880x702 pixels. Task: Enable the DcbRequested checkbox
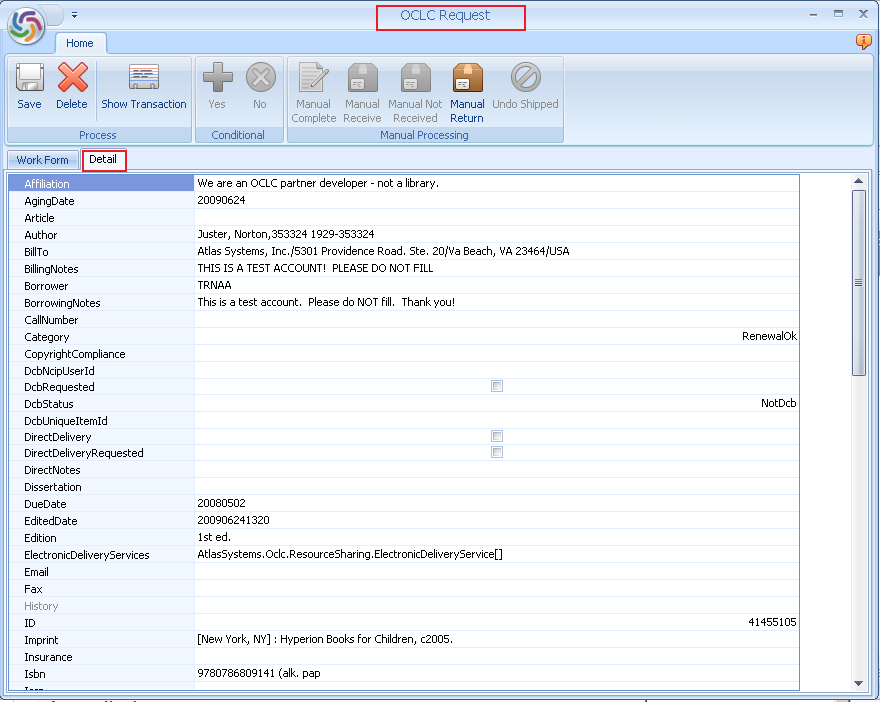tap(497, 386)
